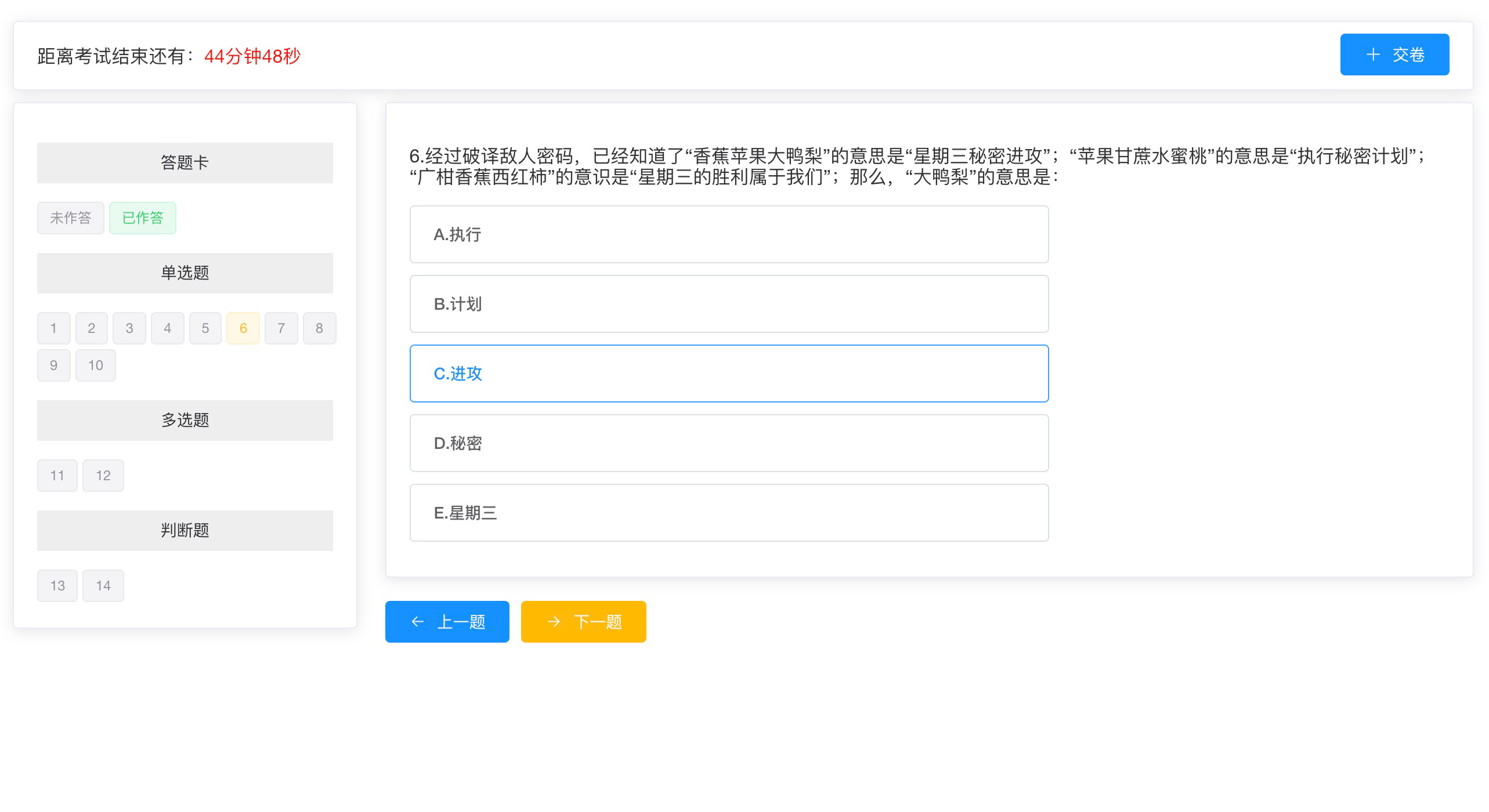Toggle the 未作答 filter

[x=70, y=217]
